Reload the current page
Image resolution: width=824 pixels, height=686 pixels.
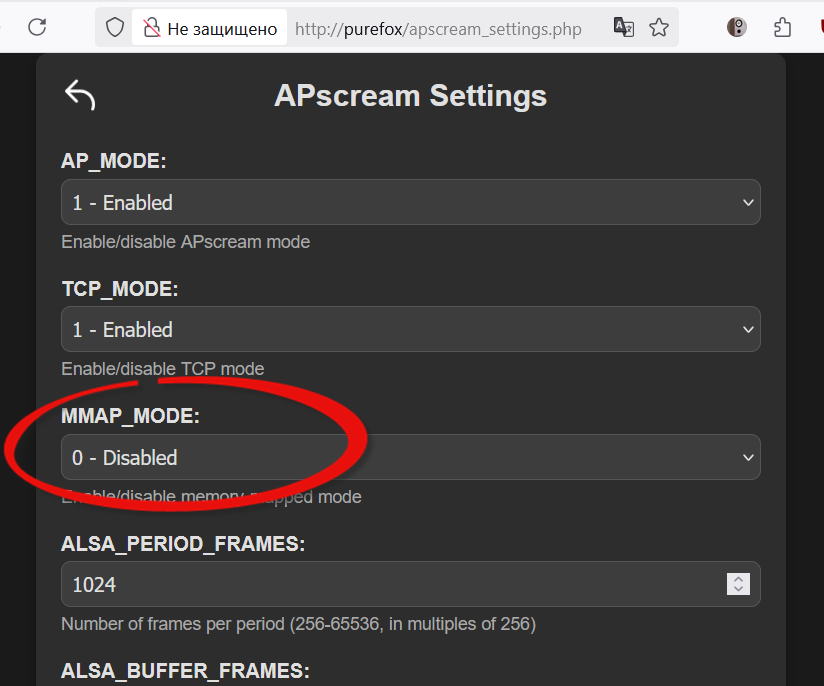pos(37,27)
